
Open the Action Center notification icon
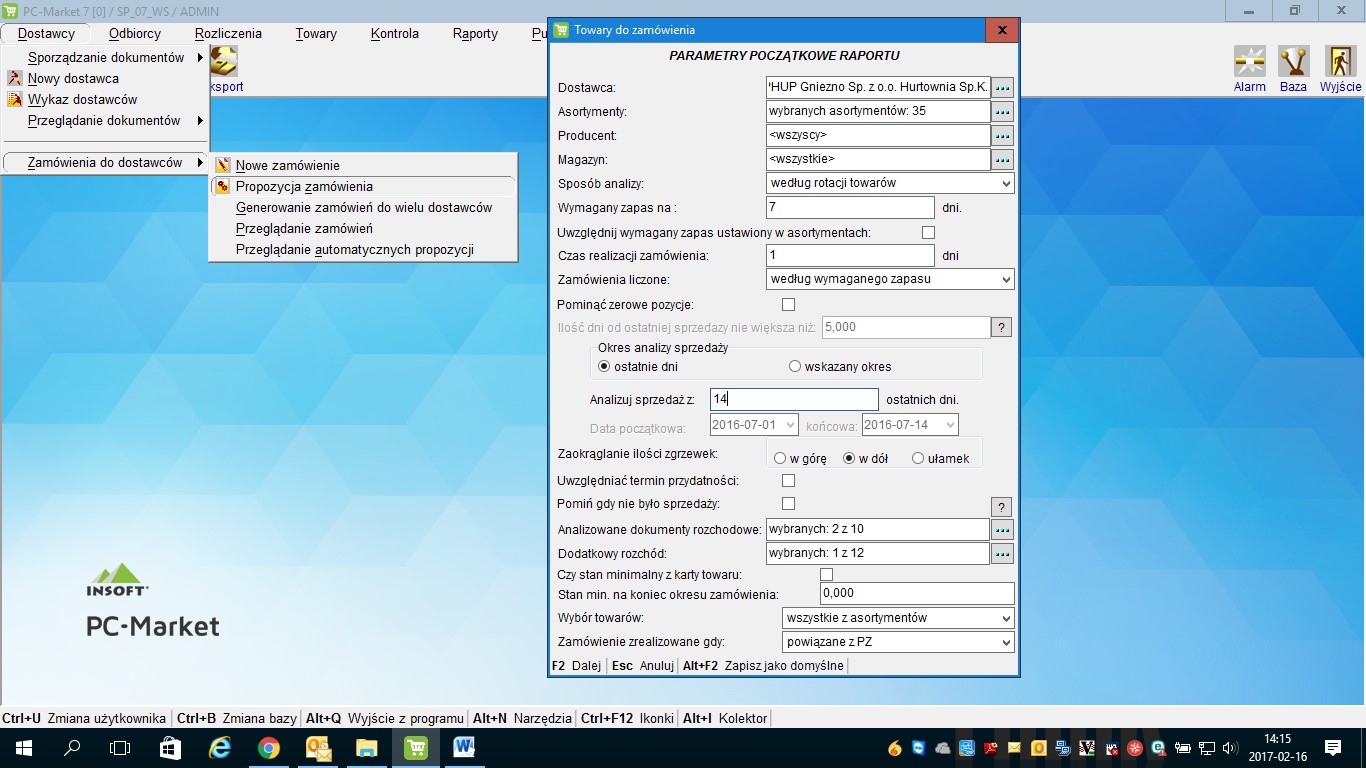pyautogui.click(x=1333, y=747)
